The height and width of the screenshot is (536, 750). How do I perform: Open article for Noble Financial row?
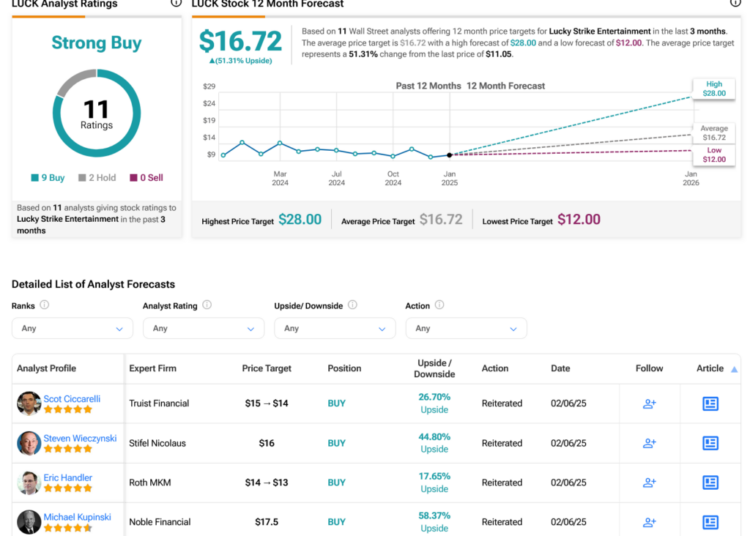coord(710,522)
